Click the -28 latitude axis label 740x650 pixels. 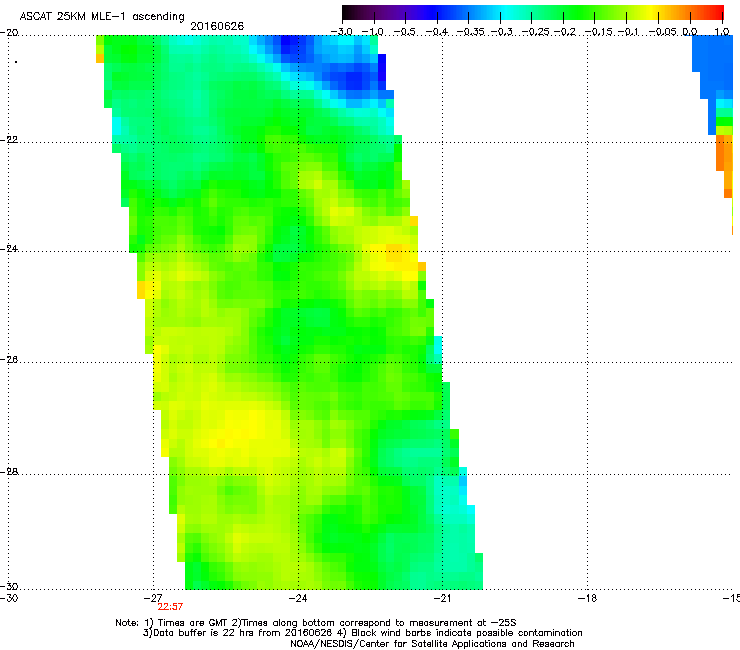click(9, 472)
